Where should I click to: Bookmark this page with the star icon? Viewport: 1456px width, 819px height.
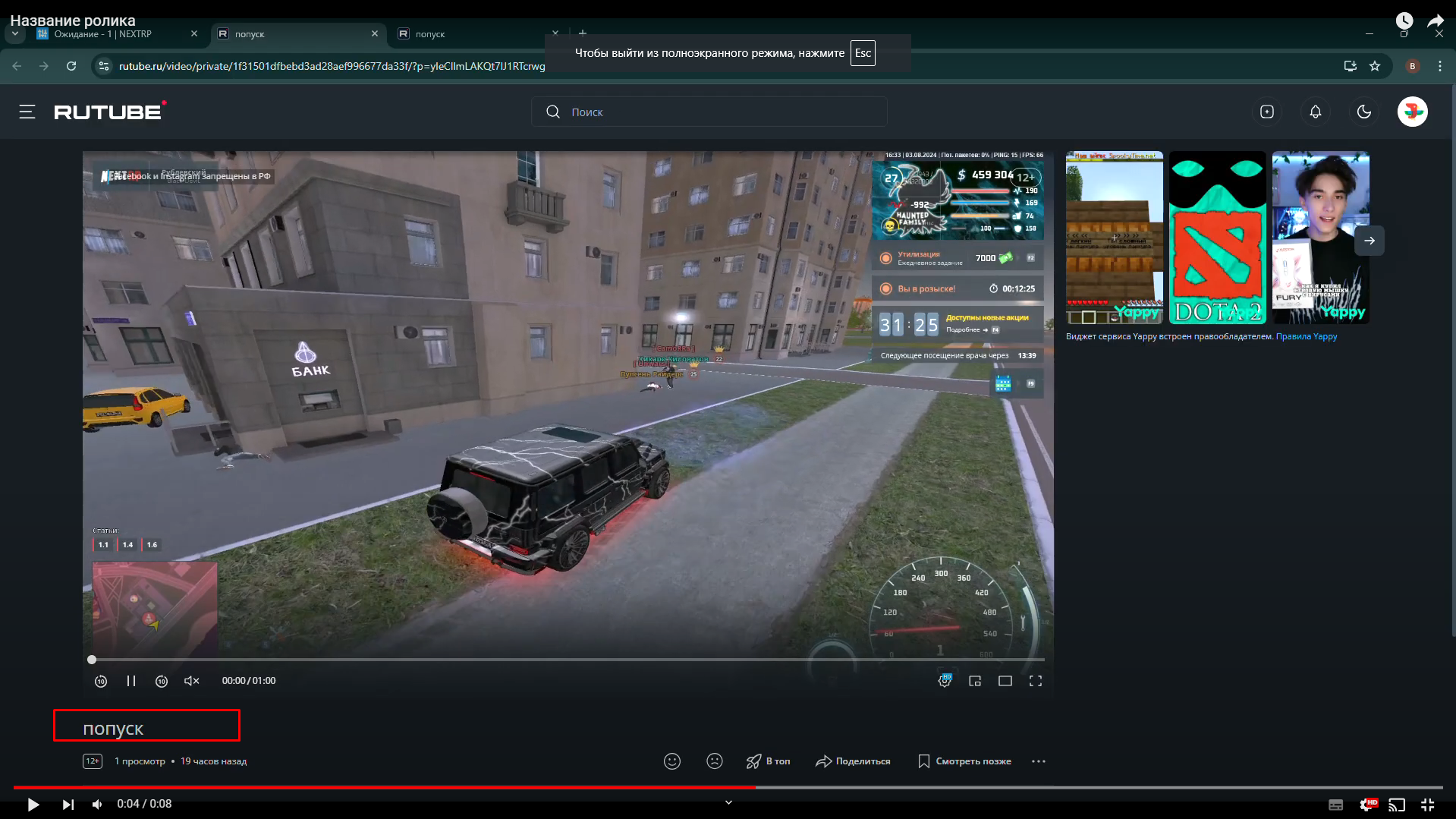pyautogui.click(x=1375, y=66)
